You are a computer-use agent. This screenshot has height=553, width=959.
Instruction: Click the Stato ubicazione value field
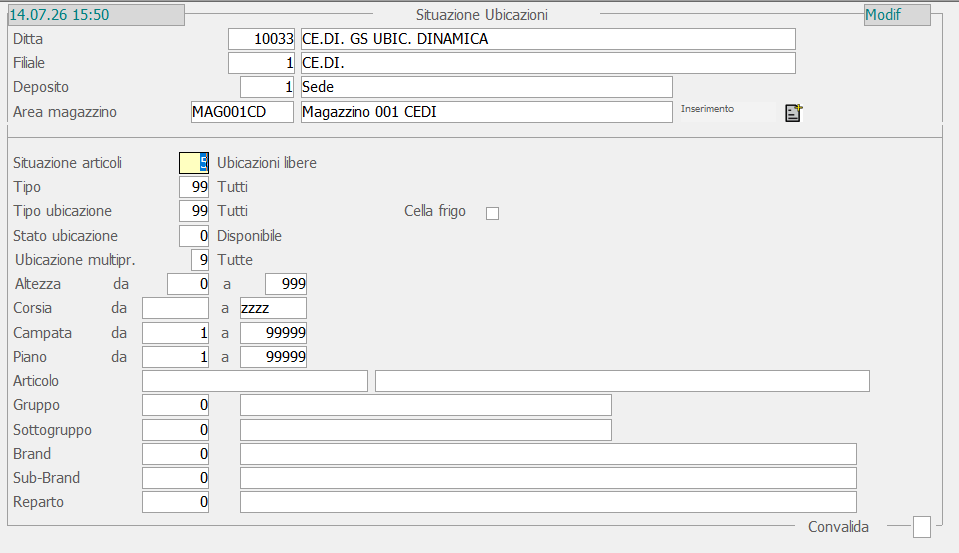click(194, 236)
